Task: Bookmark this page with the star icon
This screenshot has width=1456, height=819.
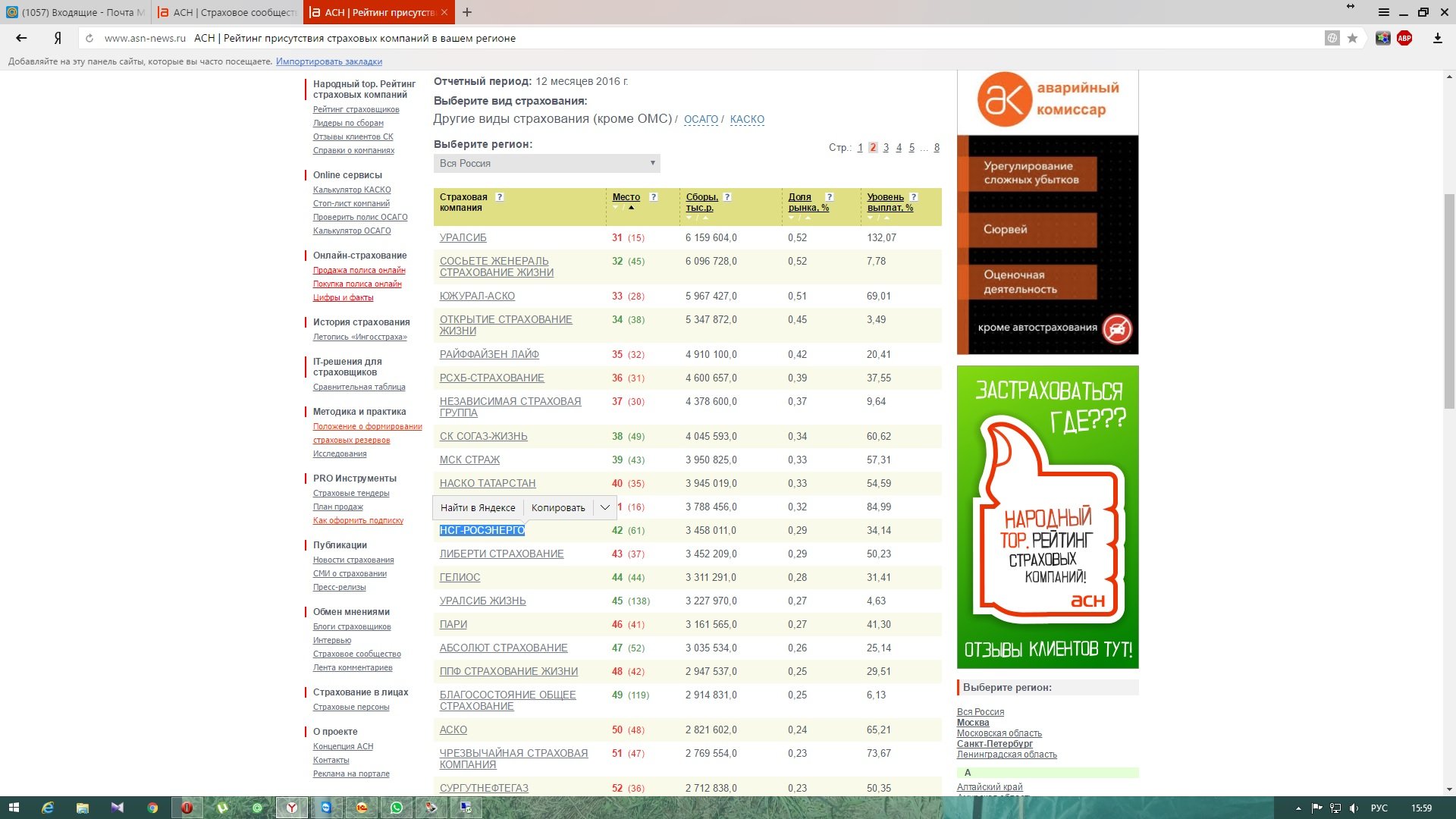Action: pyautogui.click(x=1352, y=38)
